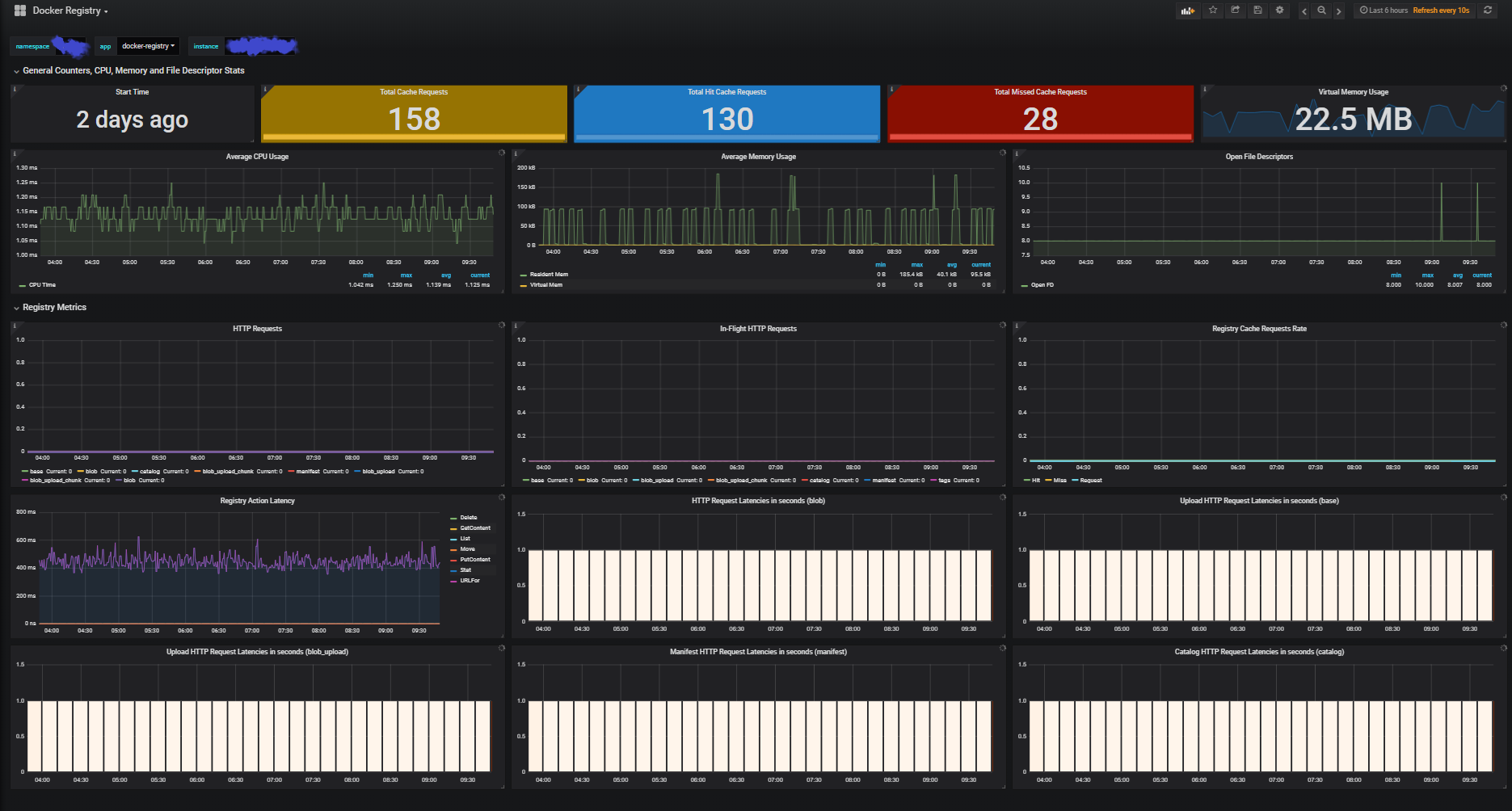This screenshot has width=1512, height=811.
Task: Toggle the Miss series in cache rate legend
Action: [1060, 481]
